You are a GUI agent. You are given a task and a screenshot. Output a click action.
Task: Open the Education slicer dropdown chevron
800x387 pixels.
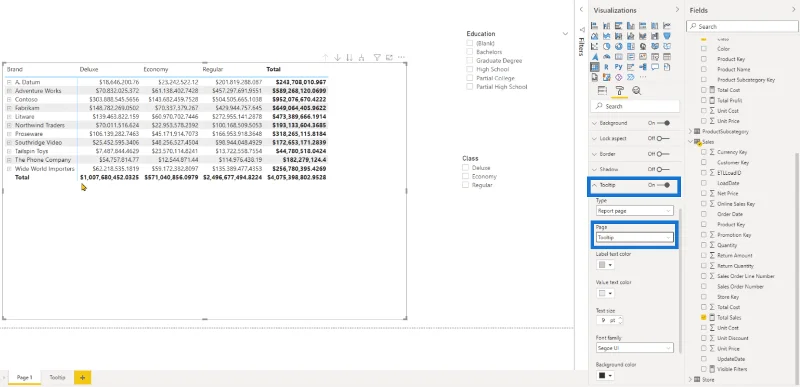pos(565,34)
